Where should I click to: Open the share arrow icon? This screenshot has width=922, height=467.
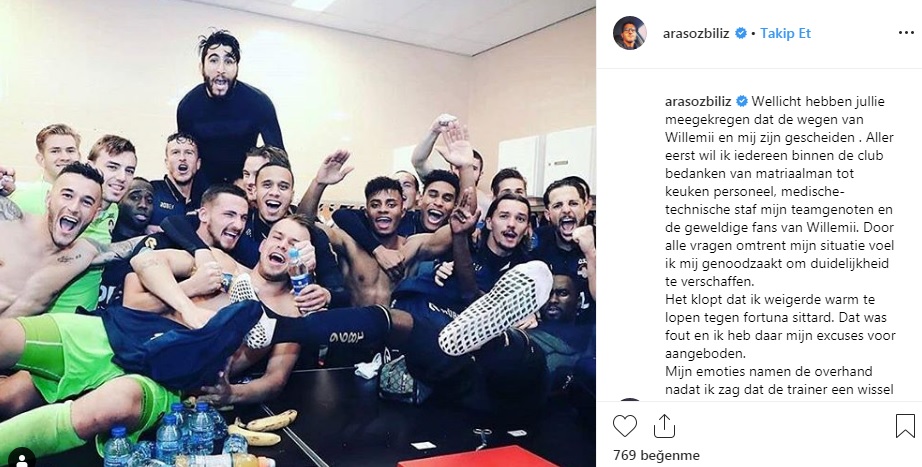pos(663,425)
